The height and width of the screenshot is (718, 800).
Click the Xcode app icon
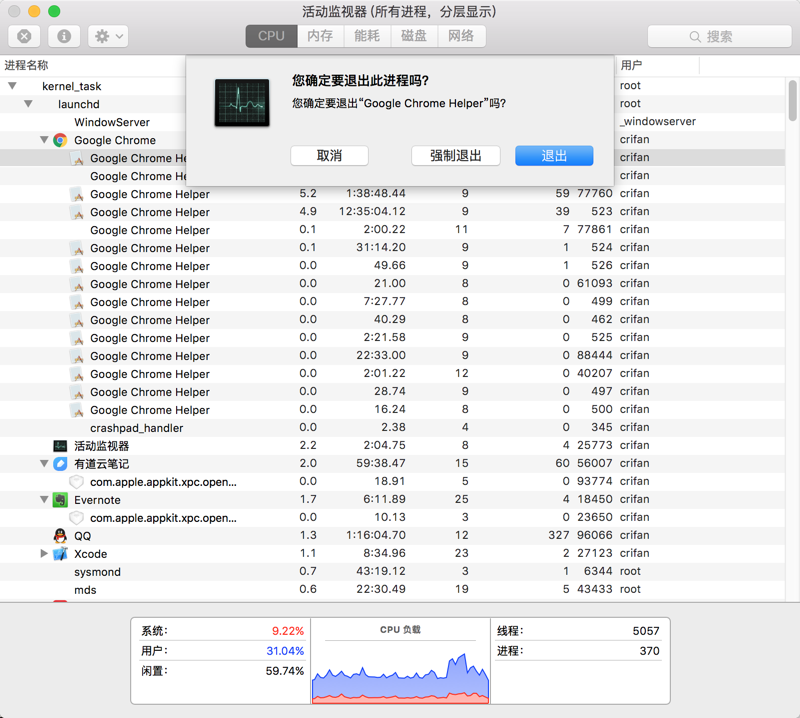[x=60, y=554]
